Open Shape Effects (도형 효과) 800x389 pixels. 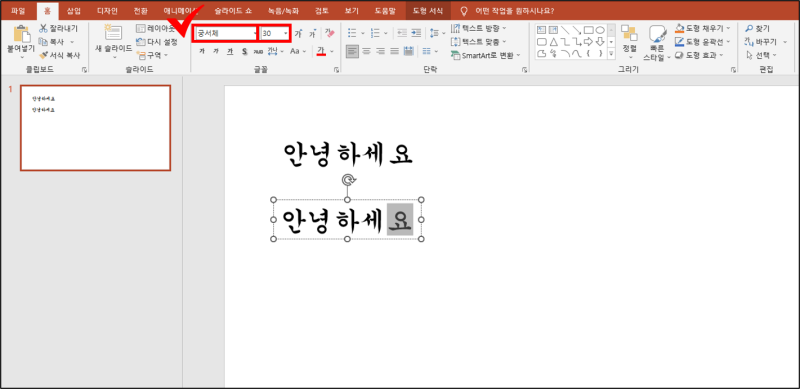(x=699, y=55)
